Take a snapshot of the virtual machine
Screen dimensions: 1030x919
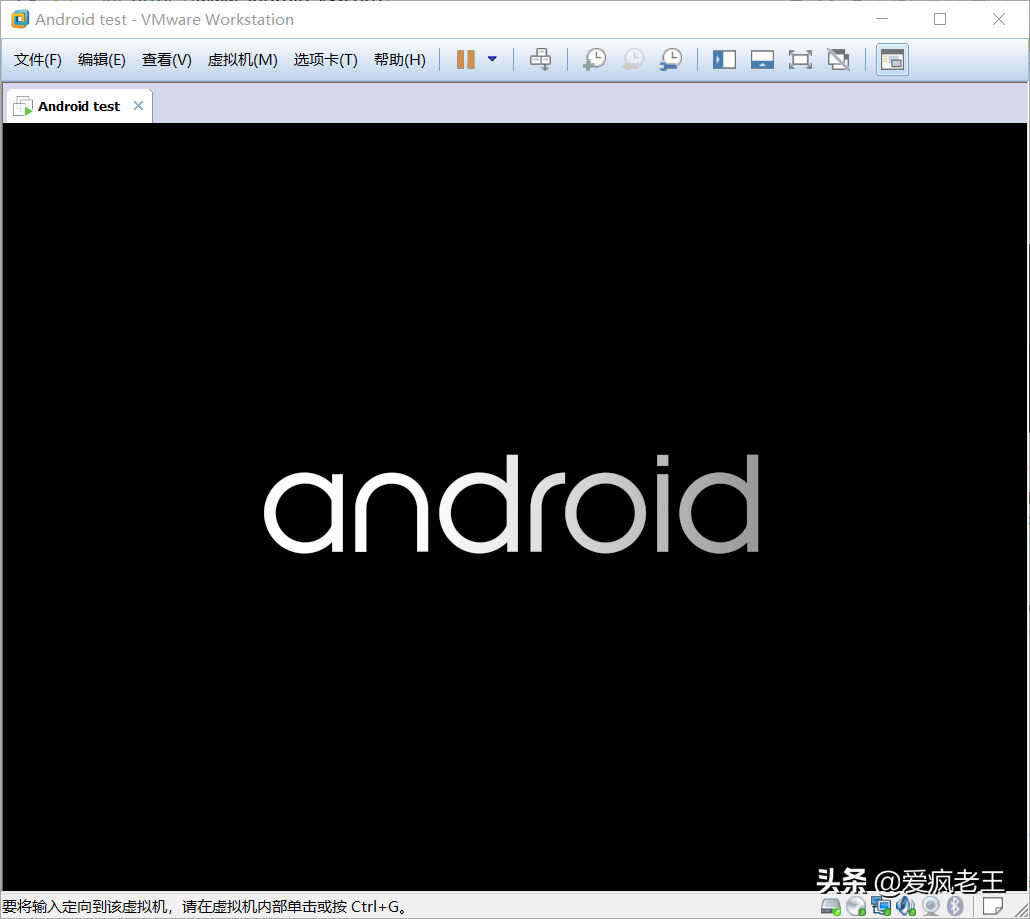point(595,60)
